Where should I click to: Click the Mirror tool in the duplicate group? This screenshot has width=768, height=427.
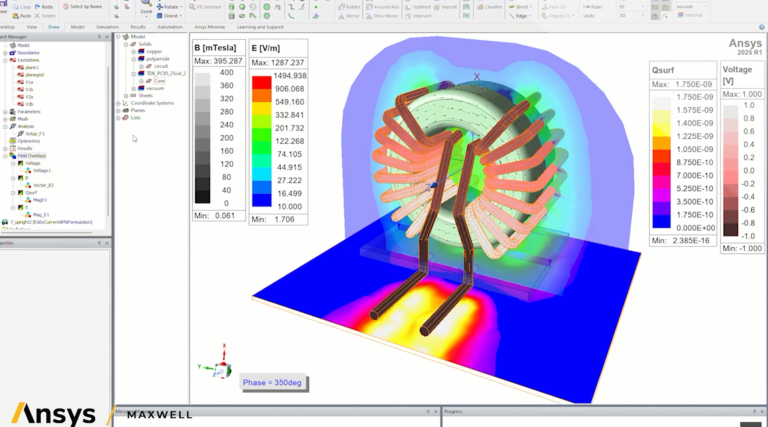click(349, 16)
